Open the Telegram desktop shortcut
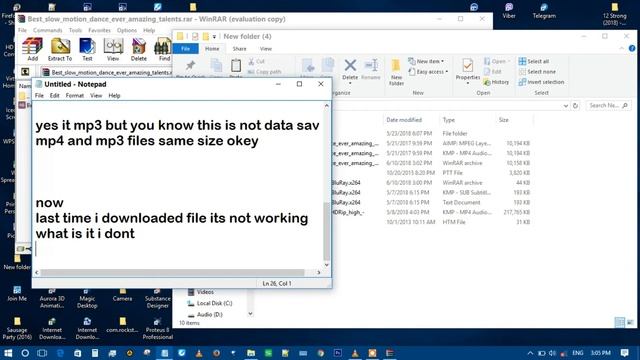This screenshot has height=360, width=640. (x=544, y=11)
